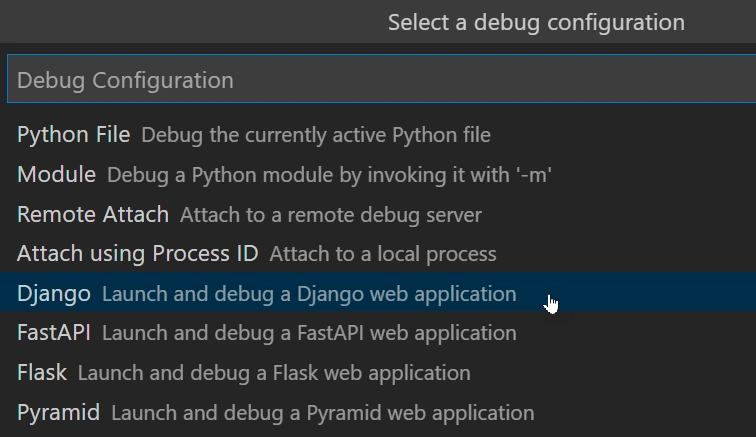The height and width of the screenshot is (437, 756).
Task: Click 'Launch and debug a Pyramid web application'
Action: [x=322, y=412]
